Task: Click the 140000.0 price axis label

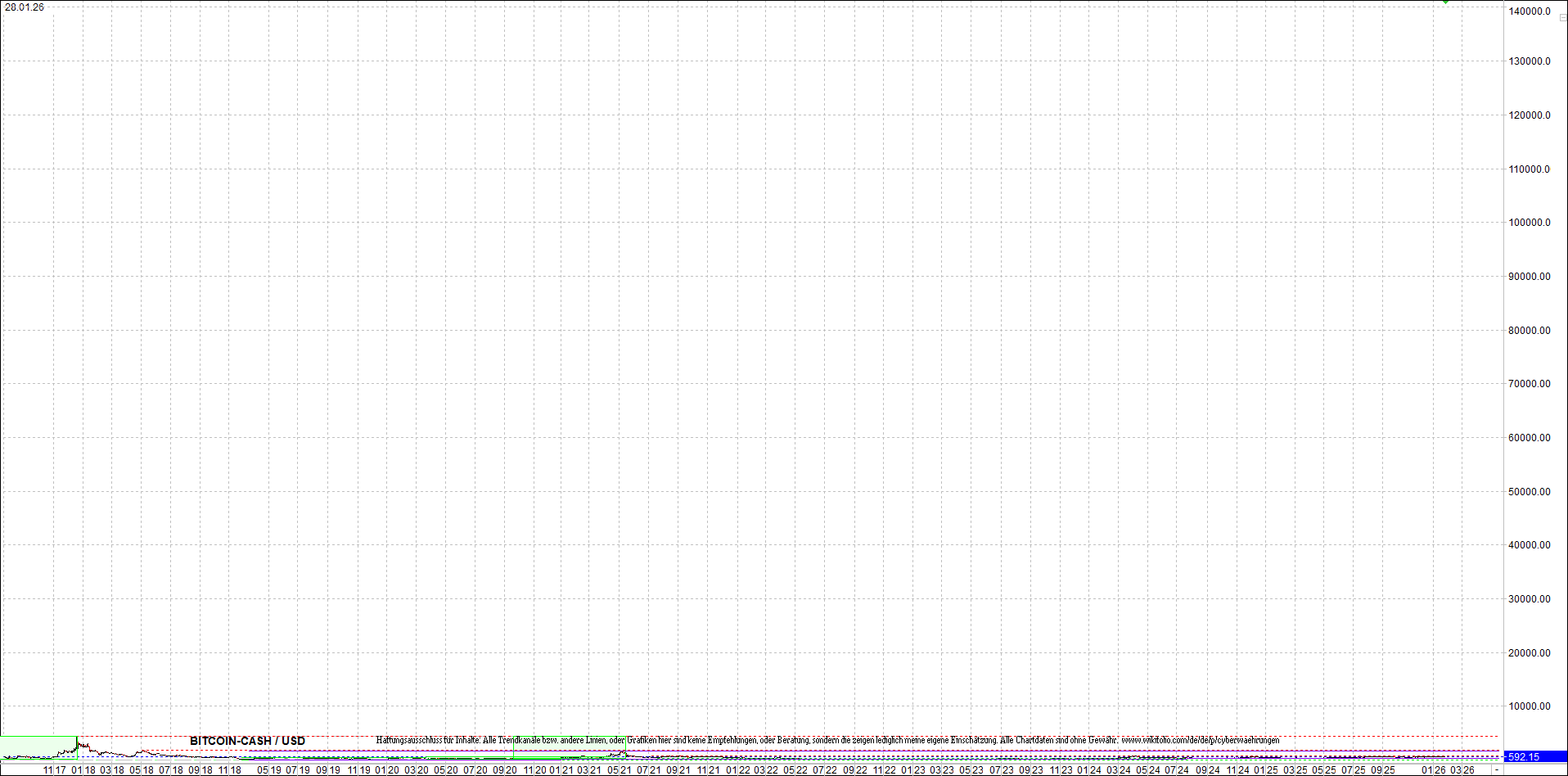Action: 1529,11
